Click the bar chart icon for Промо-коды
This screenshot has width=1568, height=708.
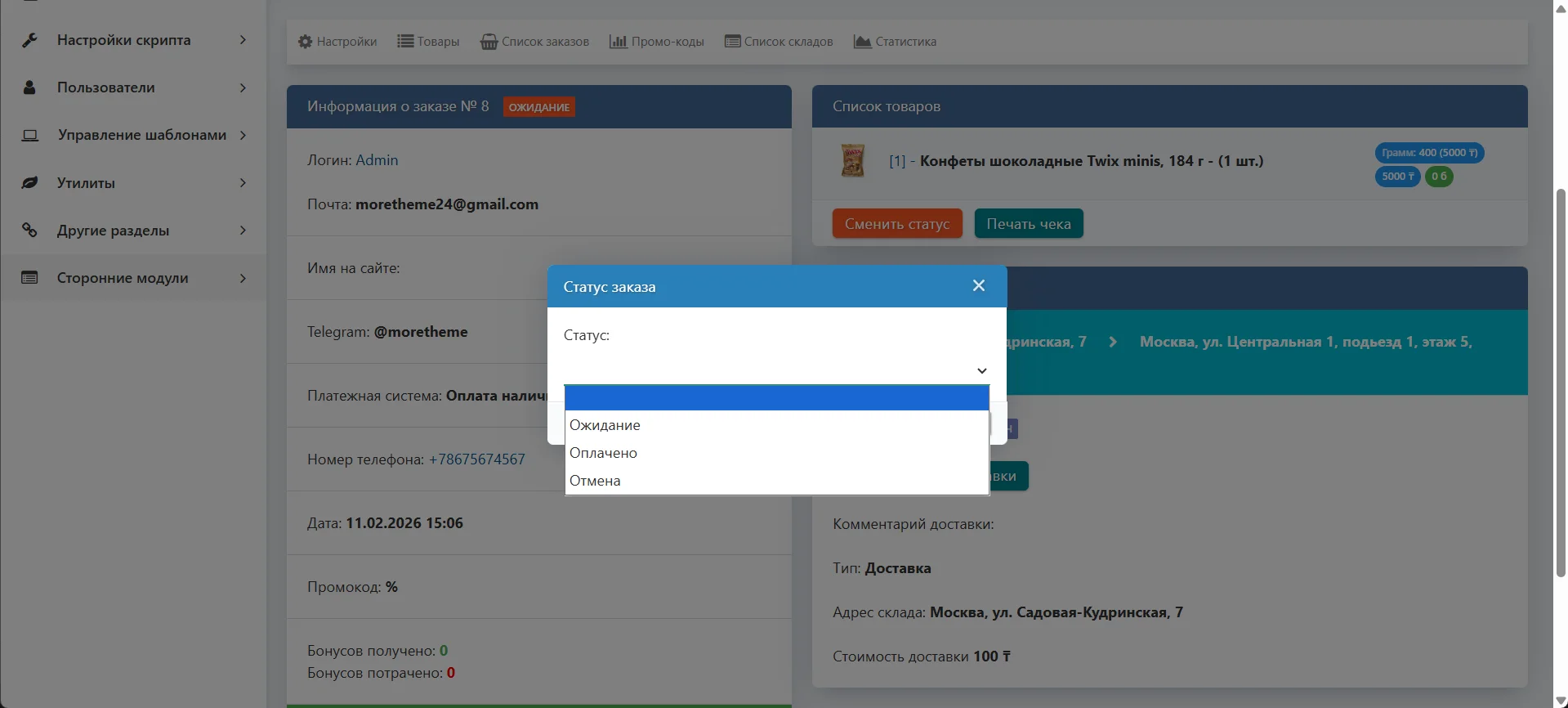coord(618,42)
